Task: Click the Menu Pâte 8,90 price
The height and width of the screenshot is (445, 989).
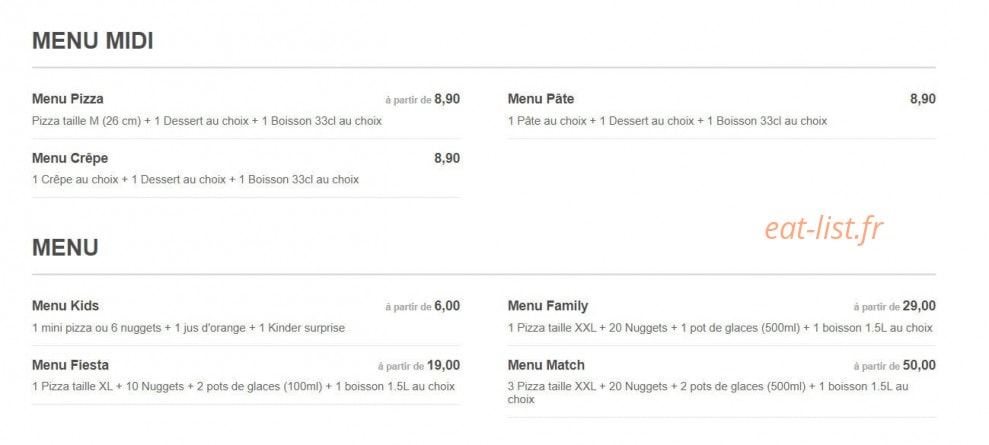Action: 923,99
